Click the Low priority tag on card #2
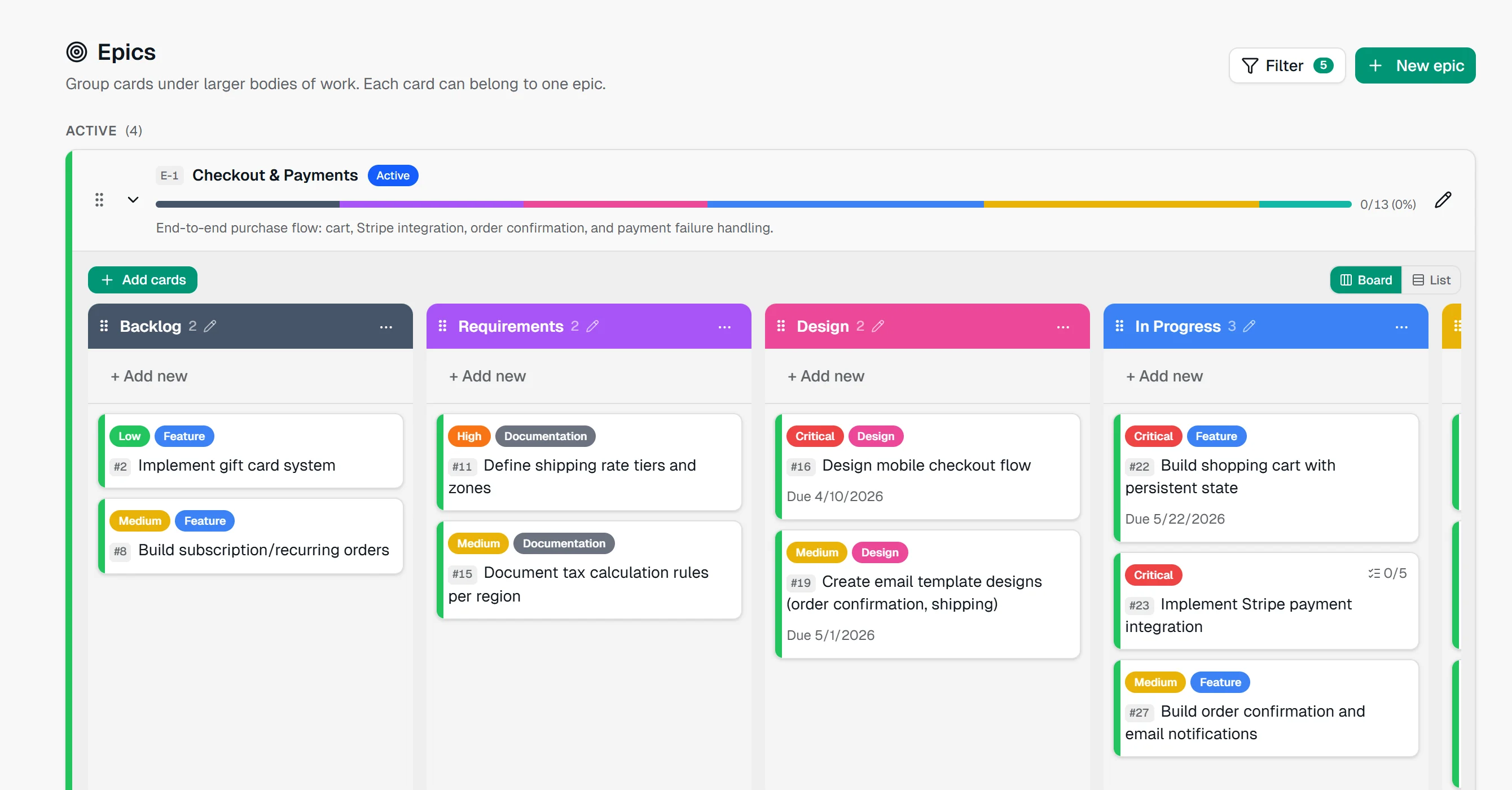1512x790 pixels. tap(129, 436)
